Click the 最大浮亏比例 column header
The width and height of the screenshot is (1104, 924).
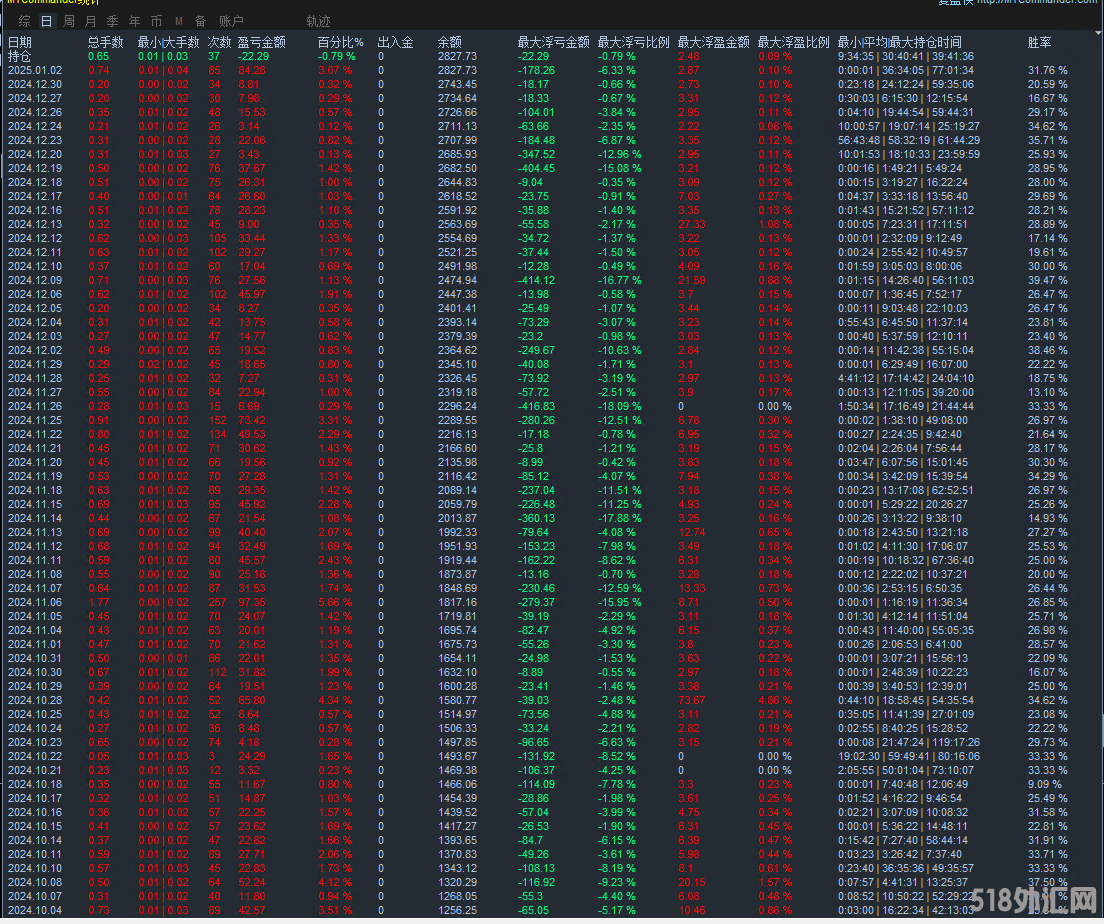point(634,42)
